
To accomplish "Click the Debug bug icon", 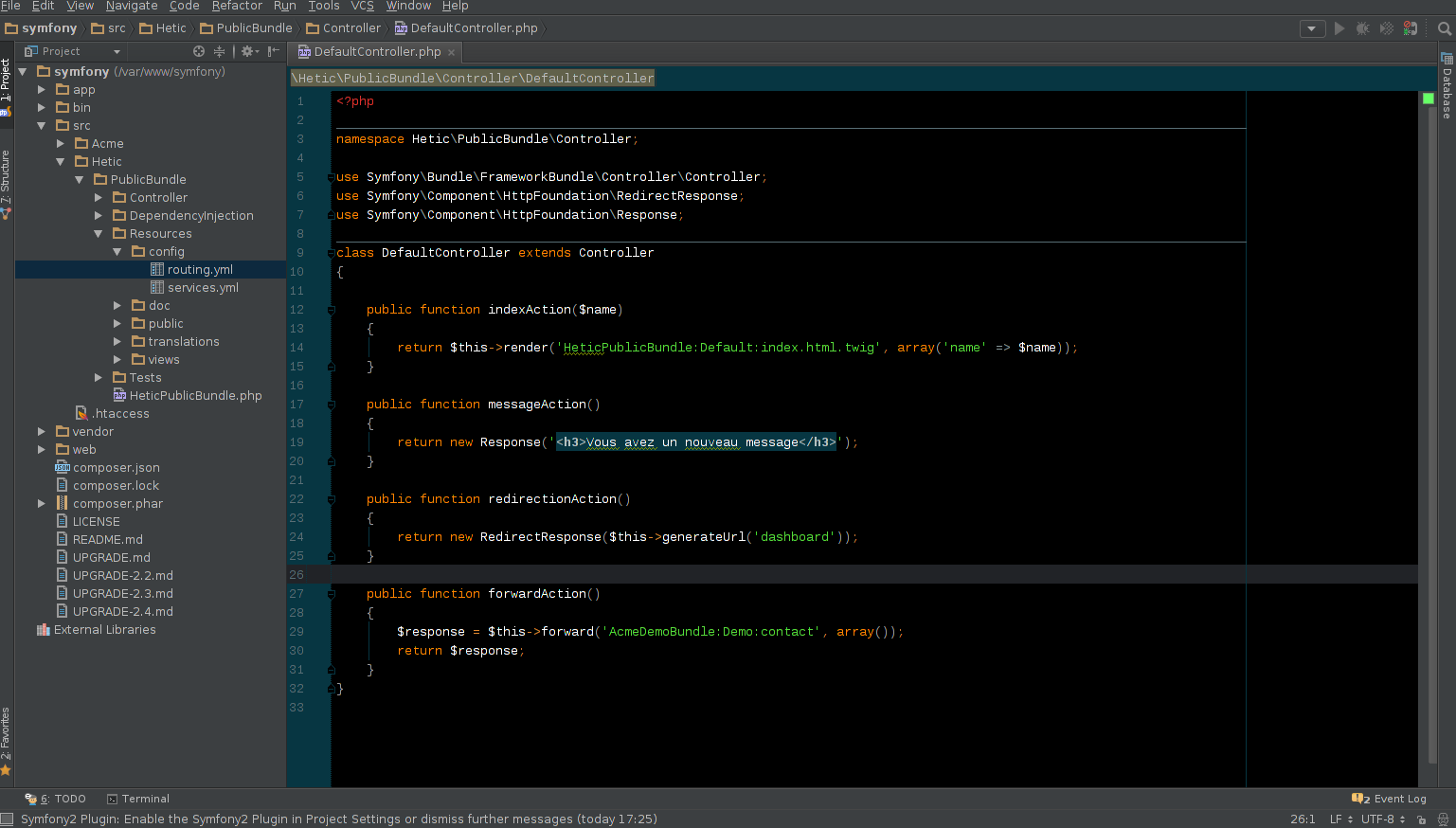I will [1363, 28].
